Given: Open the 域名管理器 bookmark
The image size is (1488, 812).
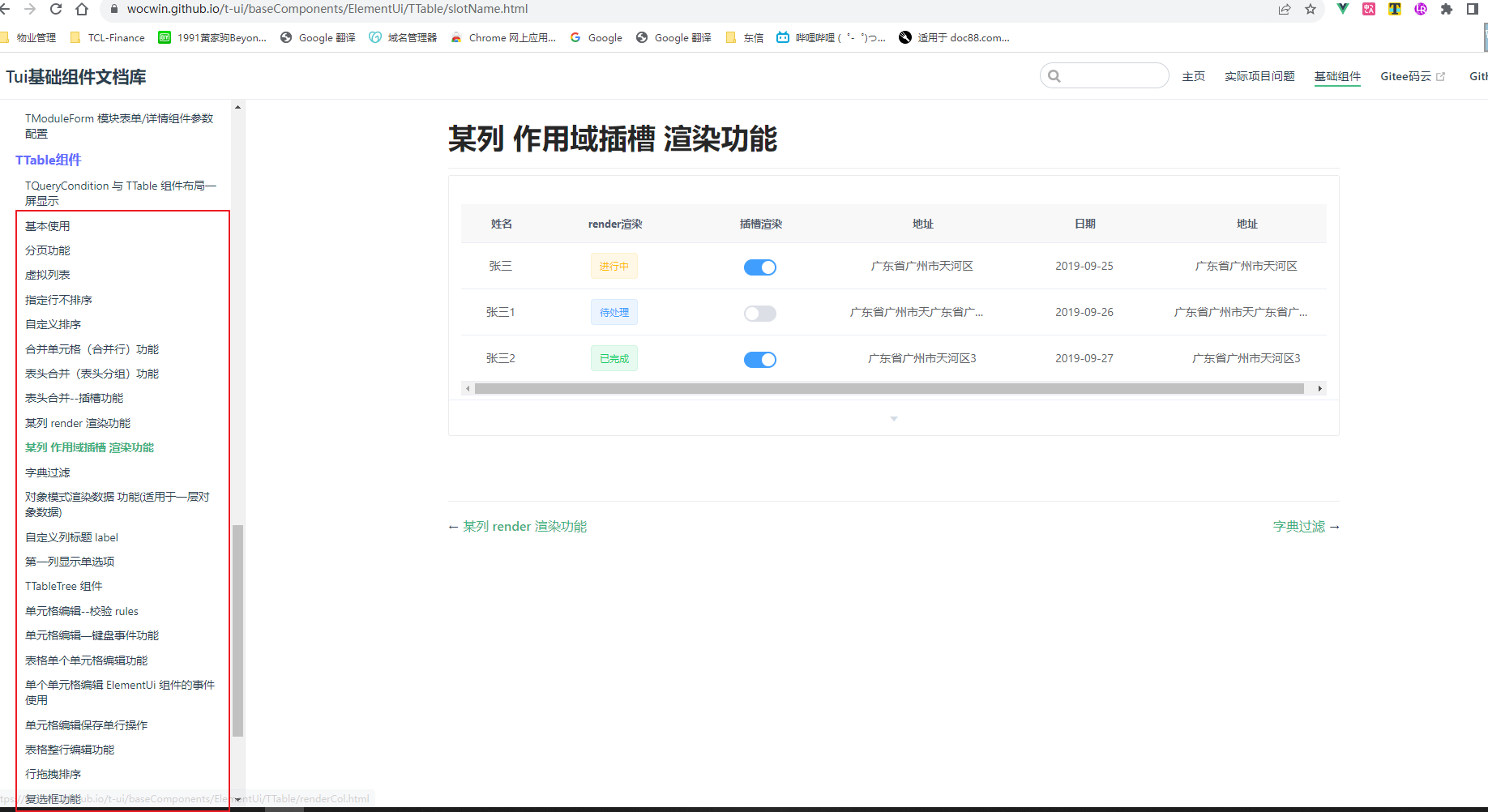Looking at the screenshot, I should point(403,37).
